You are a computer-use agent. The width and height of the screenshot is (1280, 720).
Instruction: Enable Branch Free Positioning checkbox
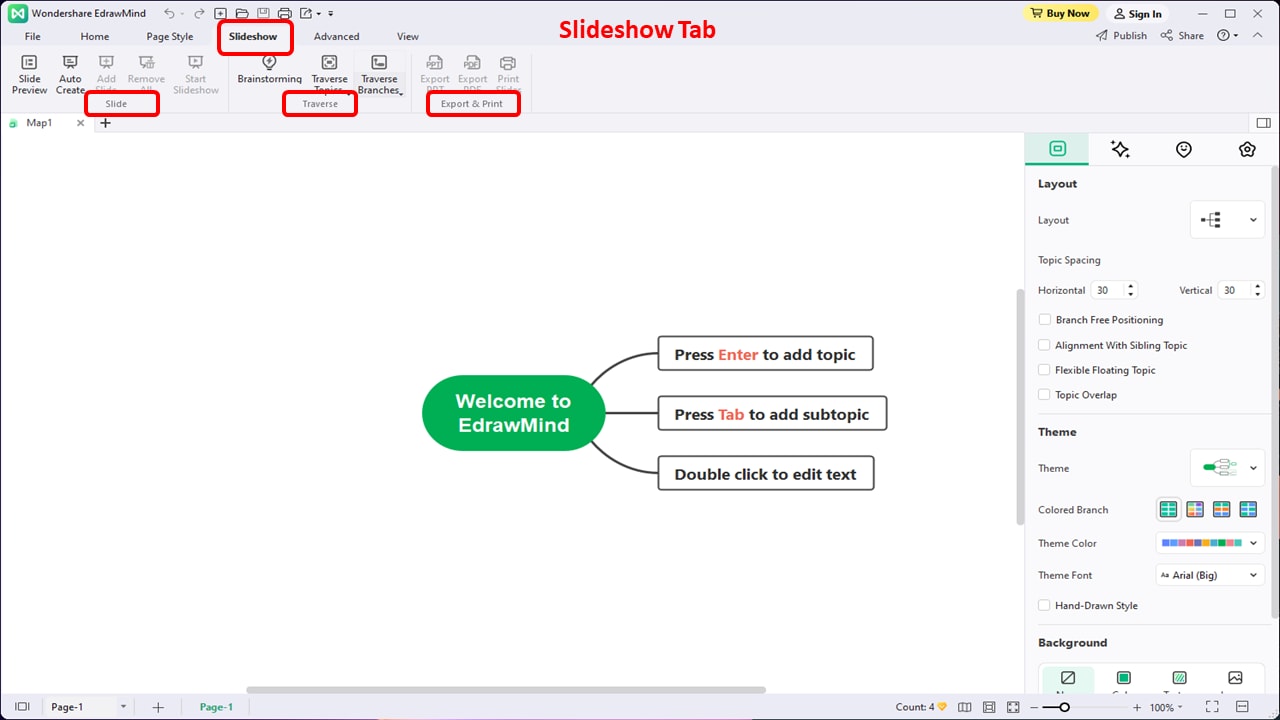[x=1045, y=320]
